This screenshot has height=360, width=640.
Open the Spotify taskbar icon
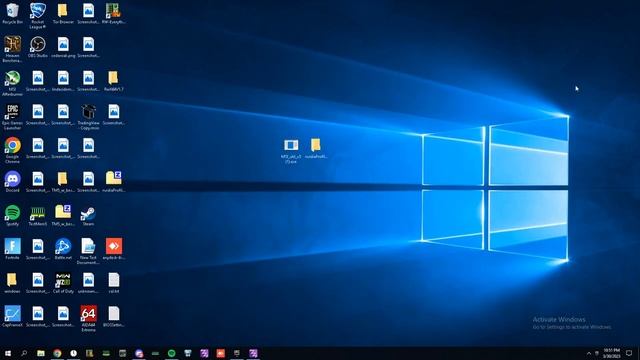[x=171, y=353]
